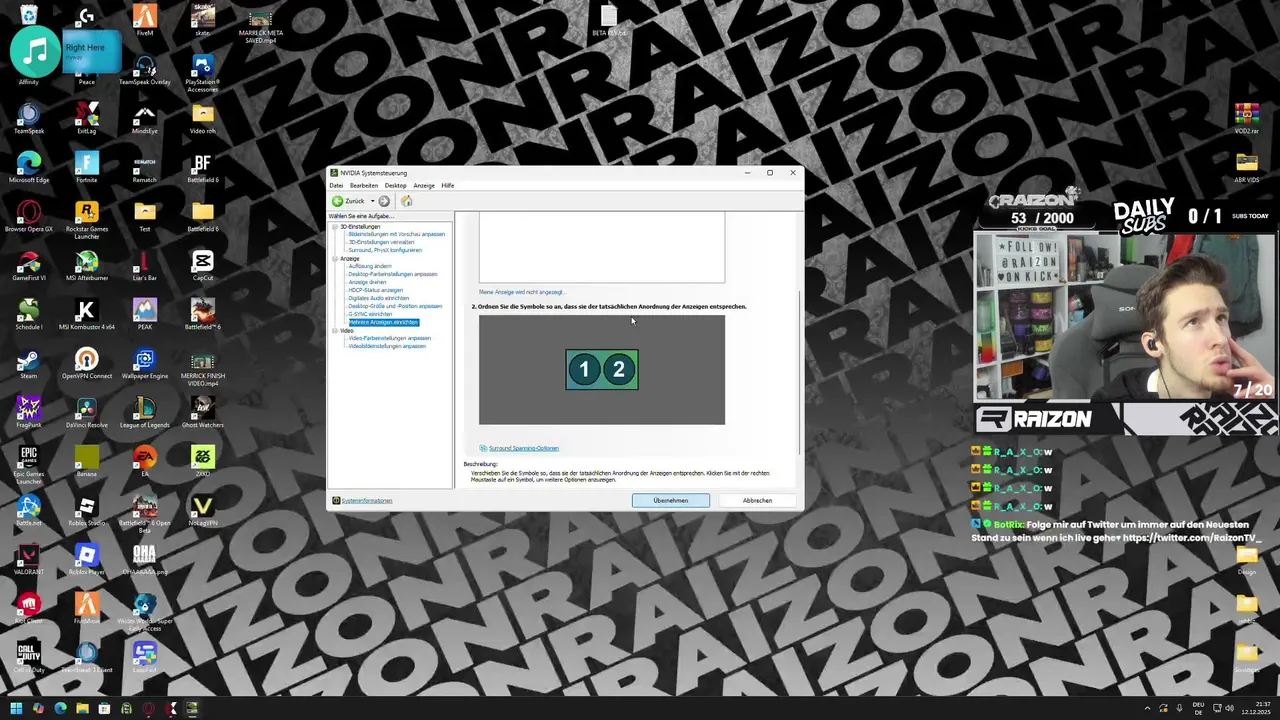Open the Bearbeiten menu
The image size is (1280, 720).
(x=364, y=185)
